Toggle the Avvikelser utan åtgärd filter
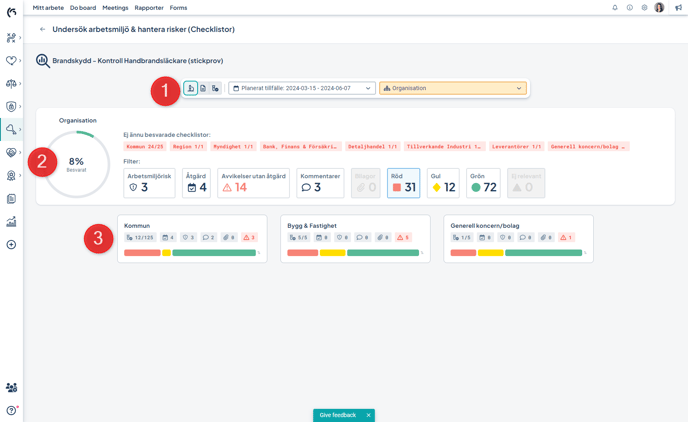688x422 pixels. point(253,183)
